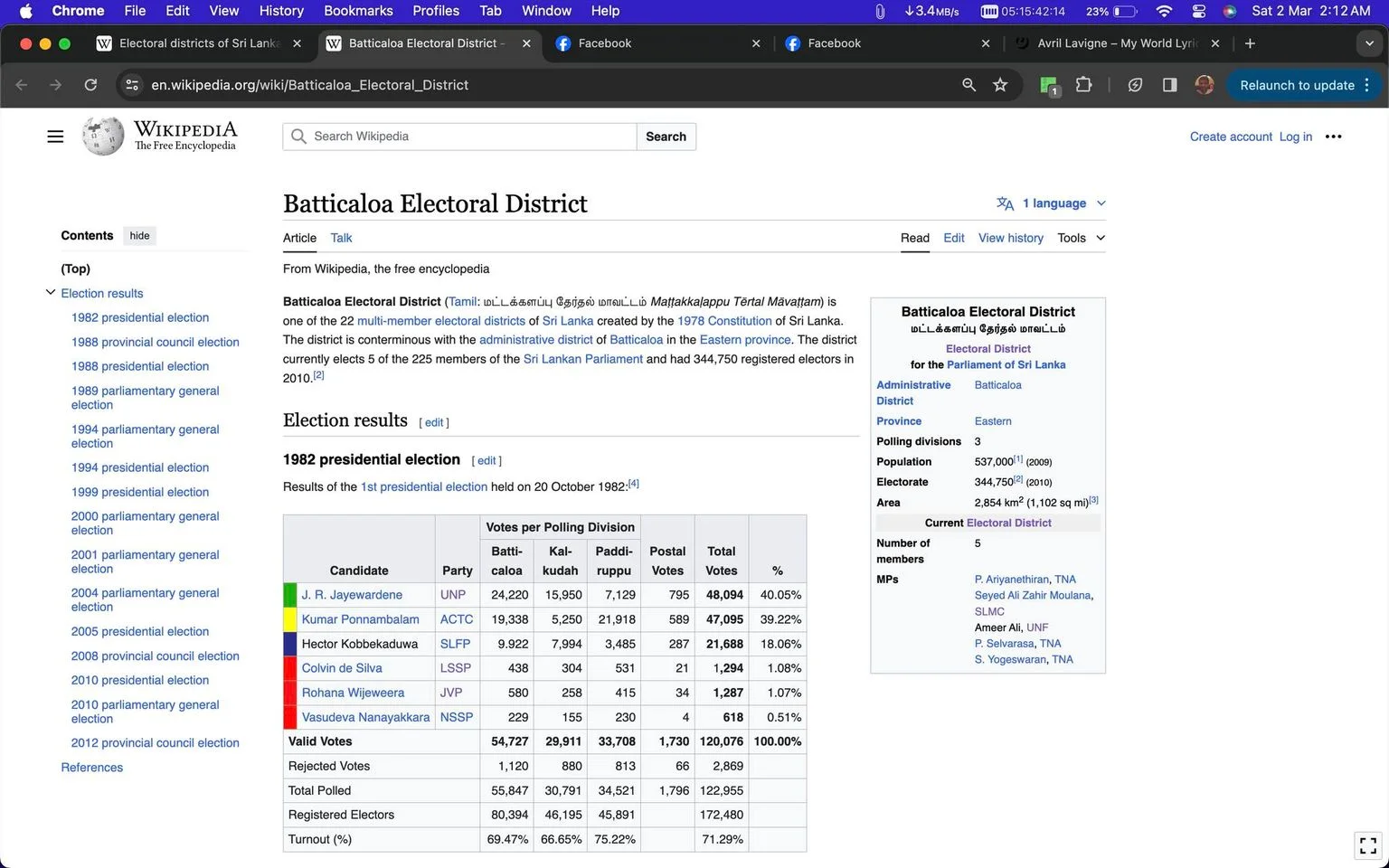
Task: Hide the Contents sidebar
Action: [139, 236]
